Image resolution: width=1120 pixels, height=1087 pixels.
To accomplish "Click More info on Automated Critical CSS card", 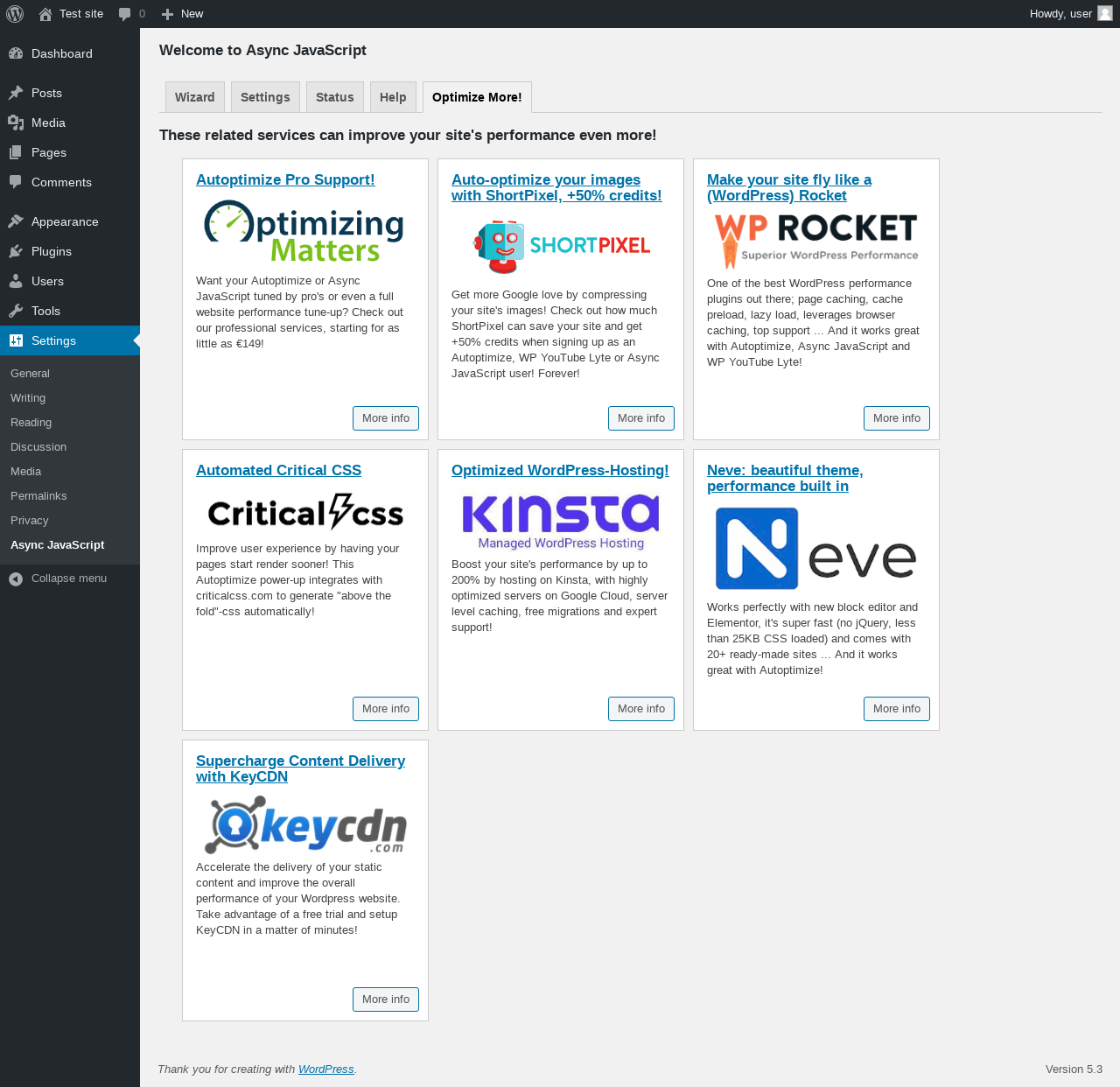I will coord(386,709).
